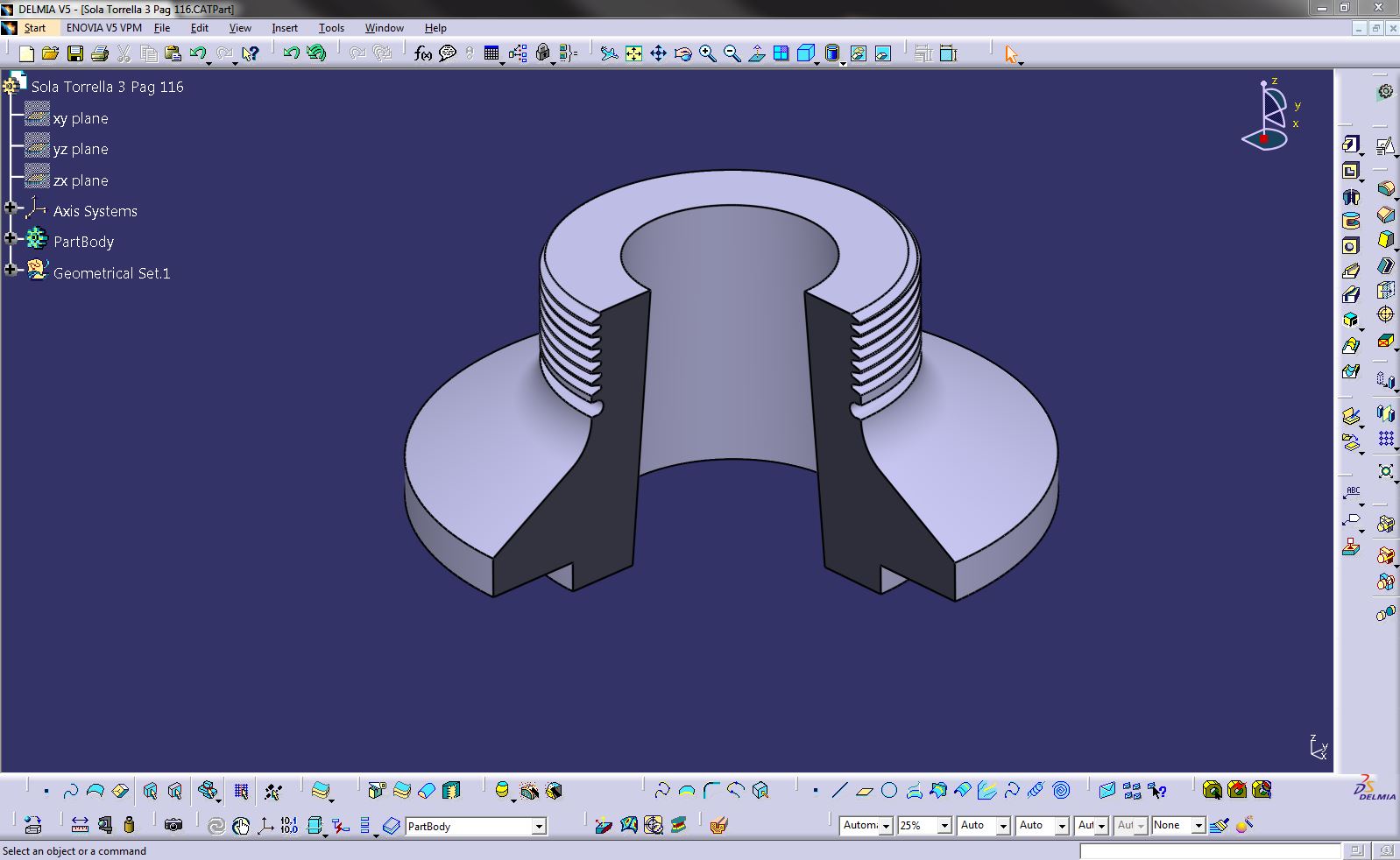
Task: Click the Isometric View cube icon
Action: (x=805, y=53)
